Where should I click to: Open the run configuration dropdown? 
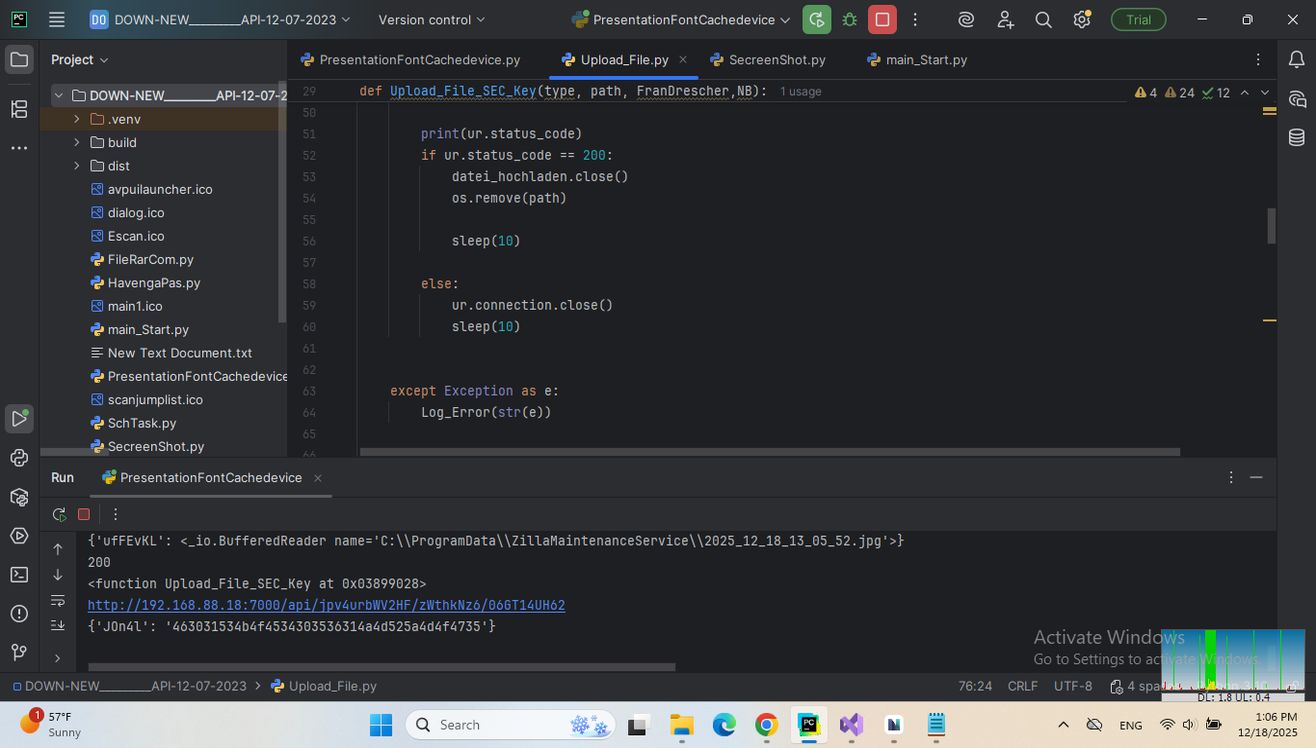click(682, 20)
